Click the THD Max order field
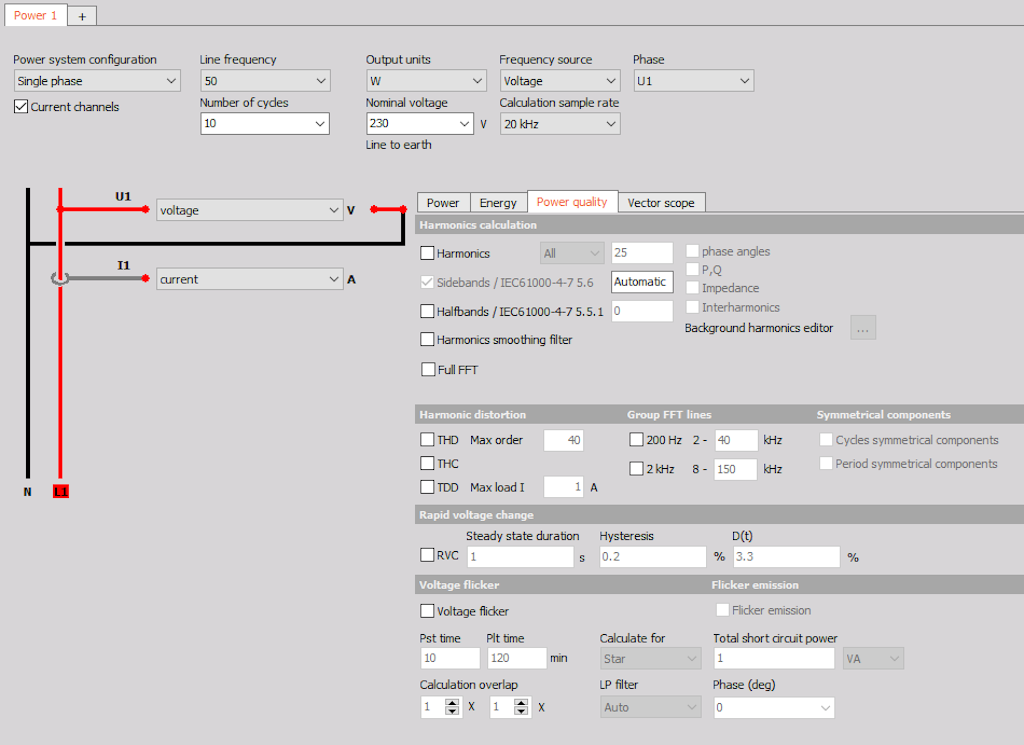 (x=563, y=440)
